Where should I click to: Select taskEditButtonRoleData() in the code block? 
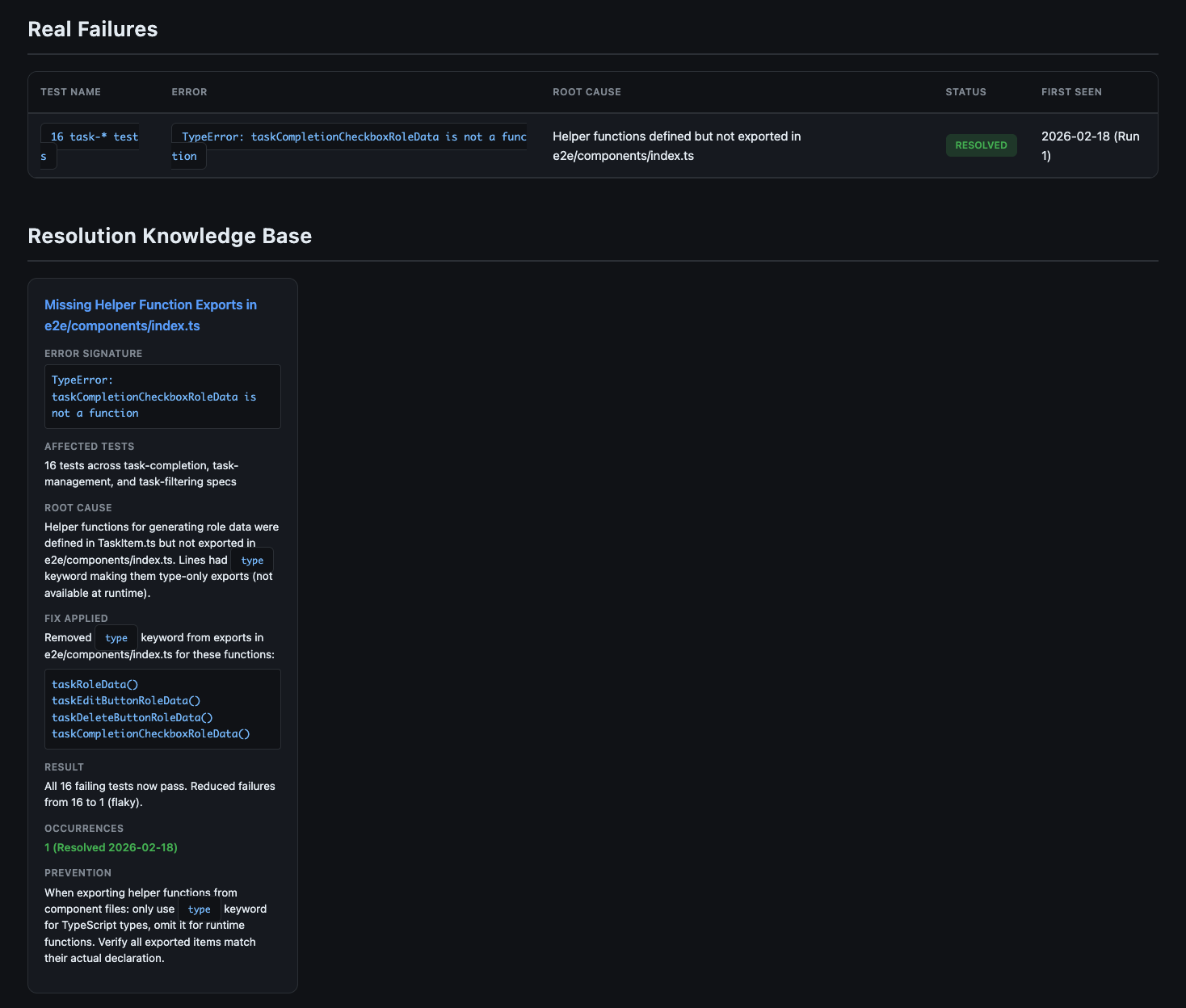(126, 701)
